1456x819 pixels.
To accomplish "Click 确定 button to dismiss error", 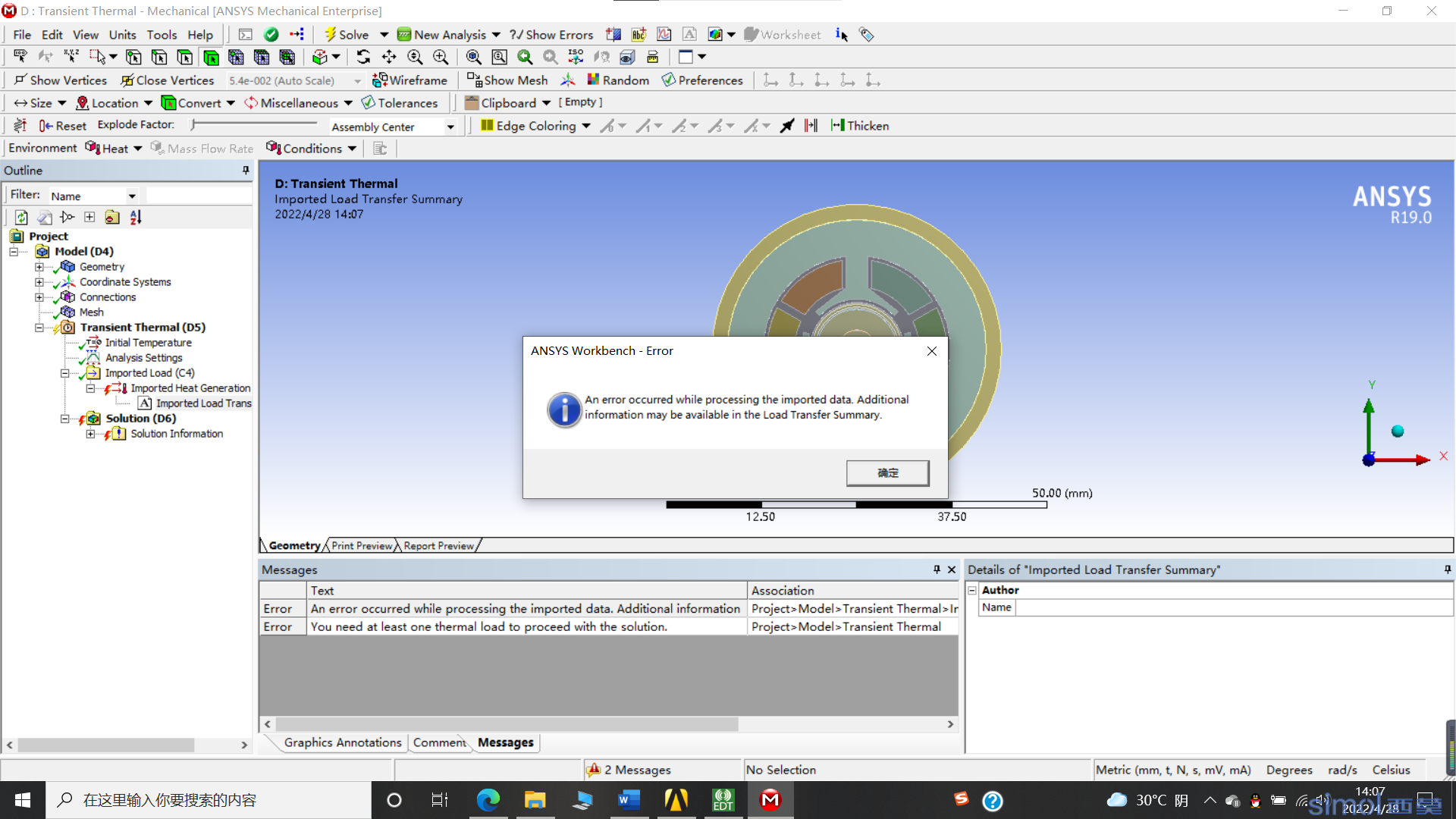I will pyautogui.click(x=888, y=472).
